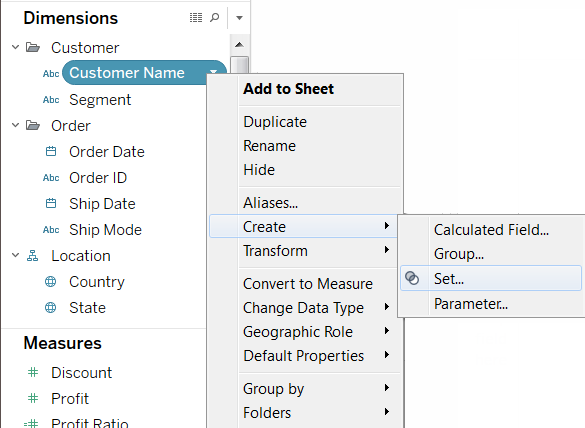Open the Customer Name pill dropdown arrow

[213, 71]
